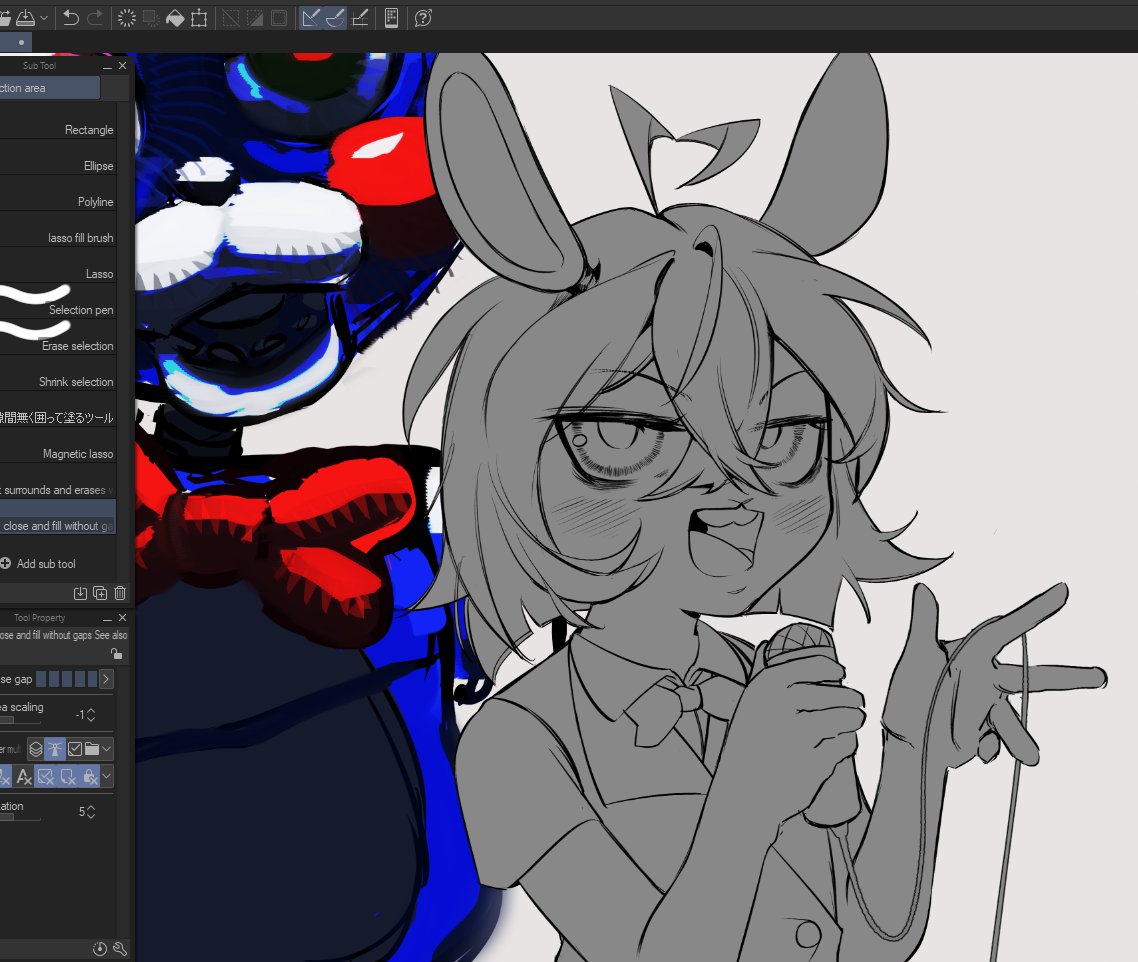Select refer all layers stacked icon
Viewport: 1138px width, 962px height.
[x=36, y=749]
